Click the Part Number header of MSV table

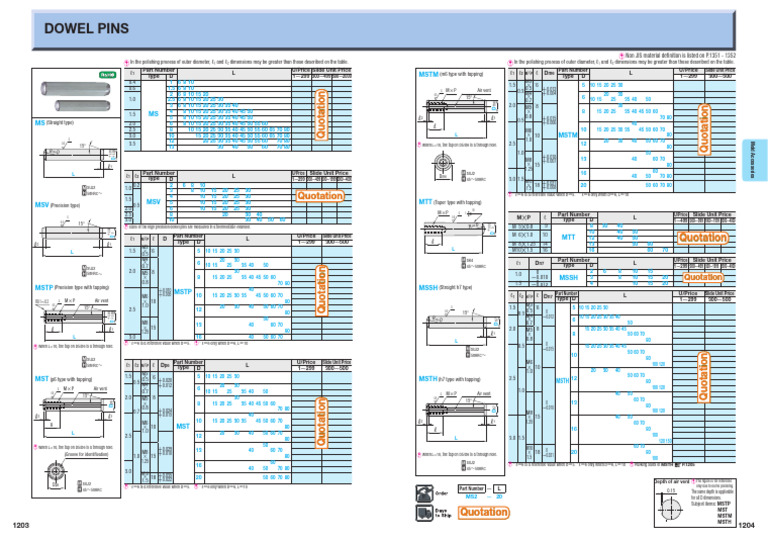coord(159,173)
